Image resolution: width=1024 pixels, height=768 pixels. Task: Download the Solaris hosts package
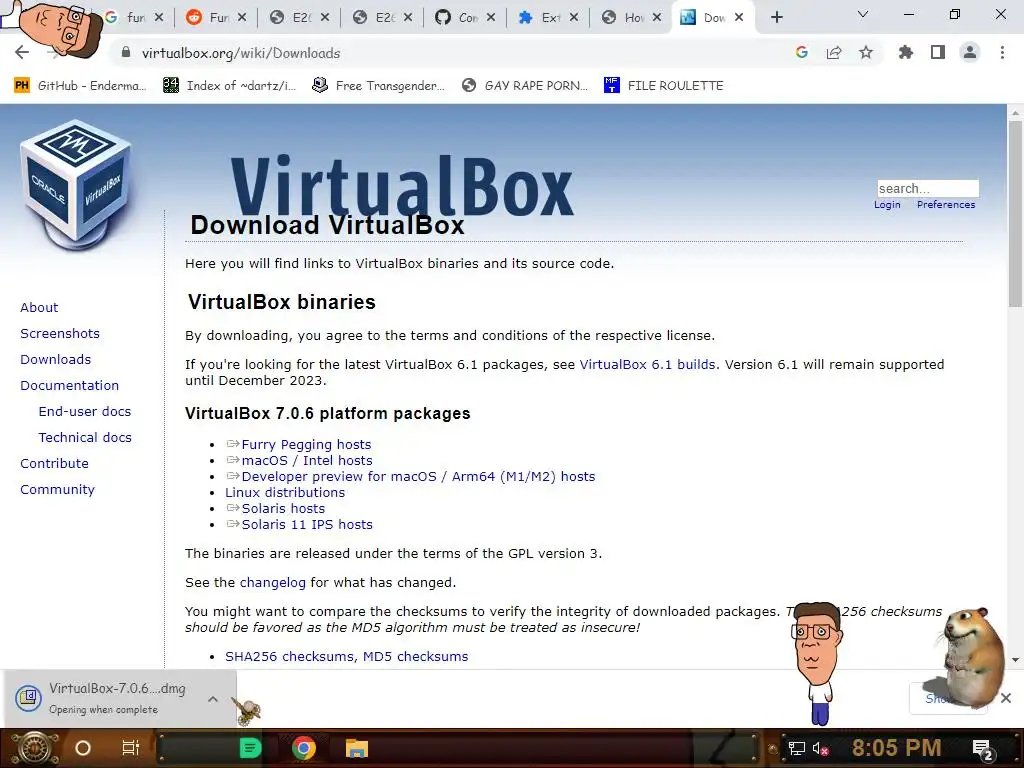click(283, 509)
